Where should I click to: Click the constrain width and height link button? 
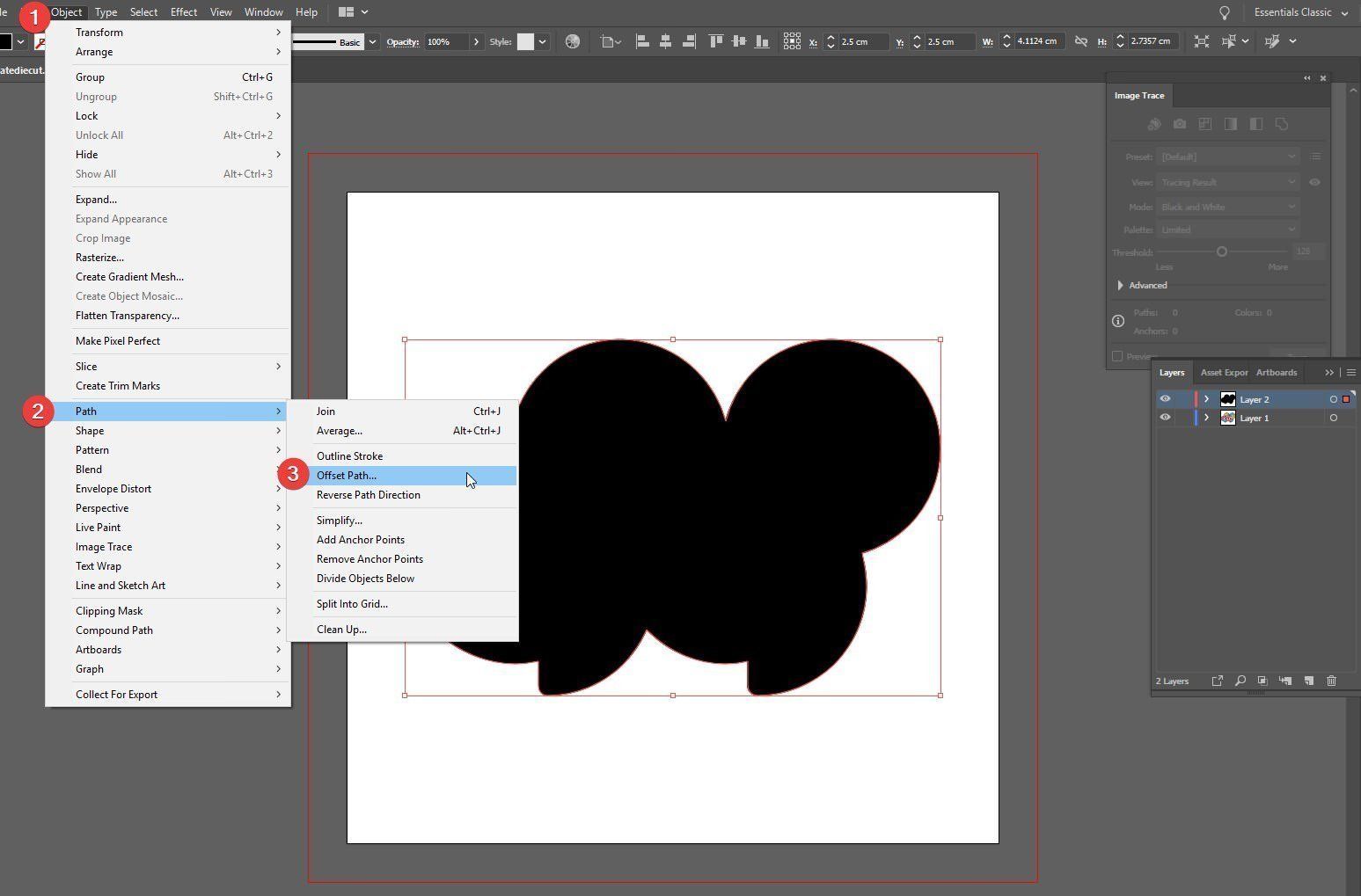click(x=1080, y=40)
